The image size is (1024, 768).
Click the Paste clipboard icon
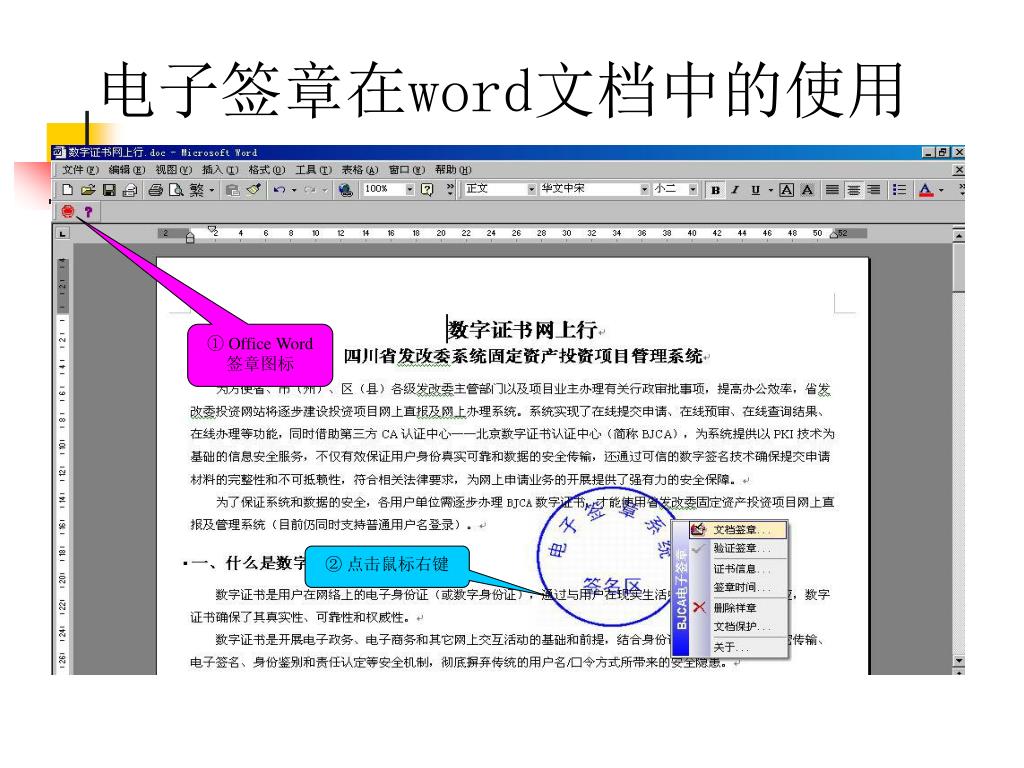(232, 190)
